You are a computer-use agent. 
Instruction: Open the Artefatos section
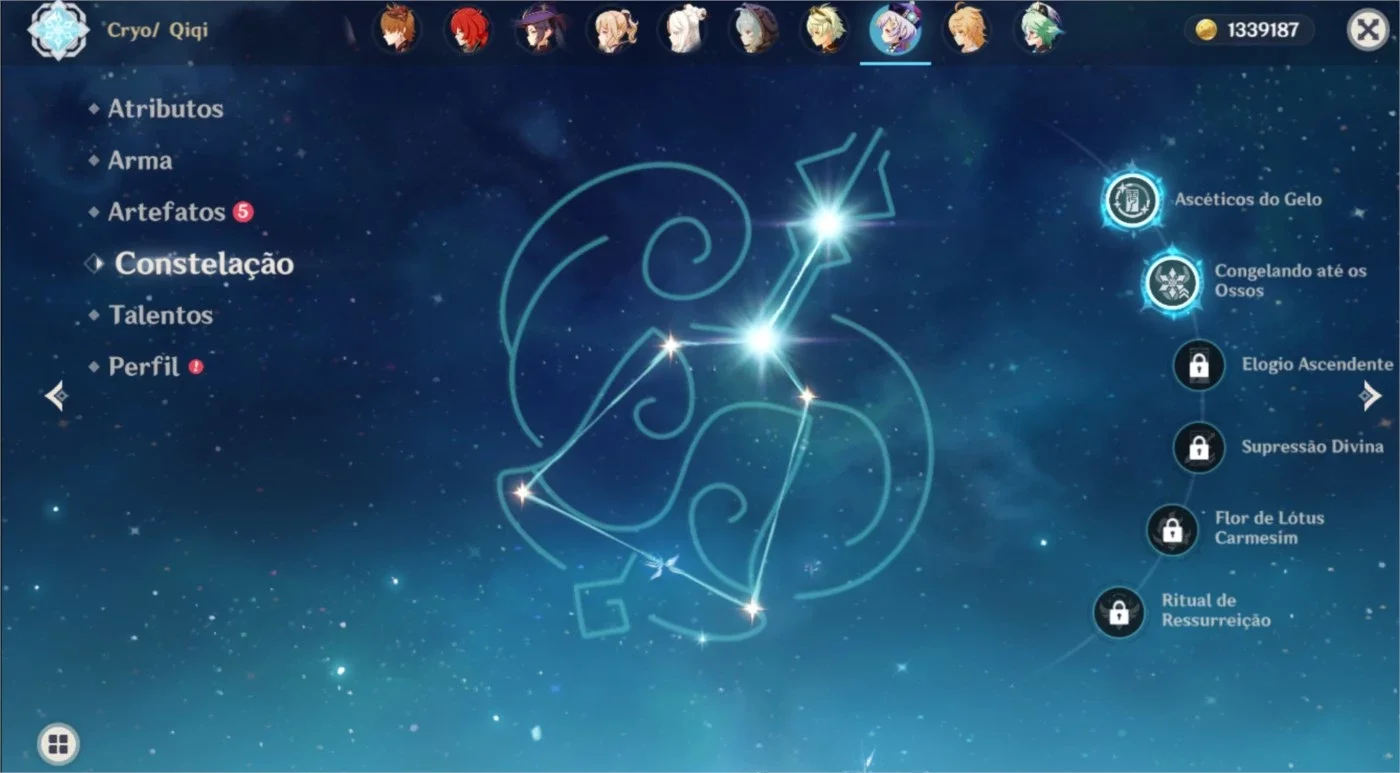click(167, 212)
